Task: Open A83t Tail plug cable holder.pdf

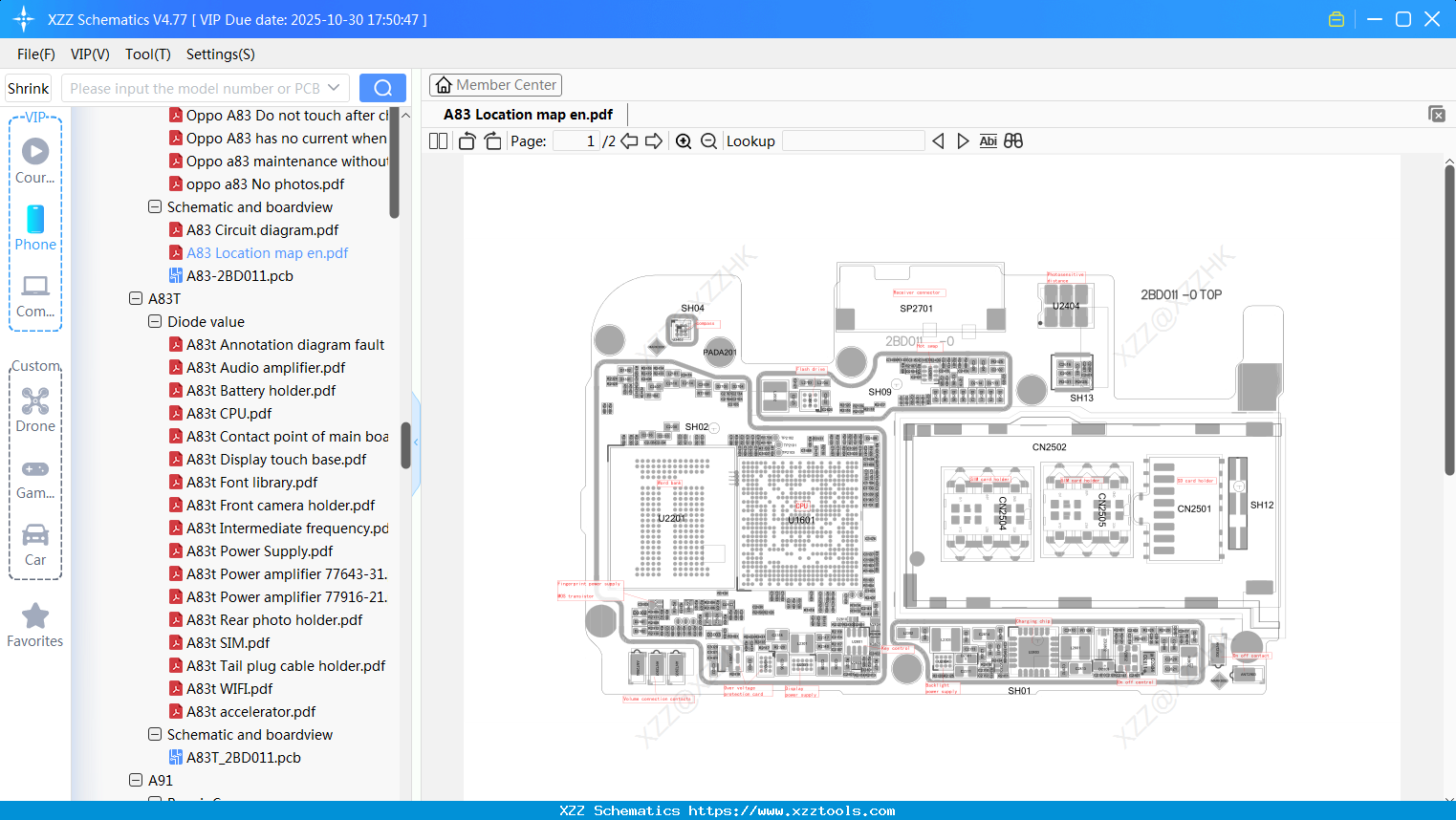Action: tap(286, 666)
